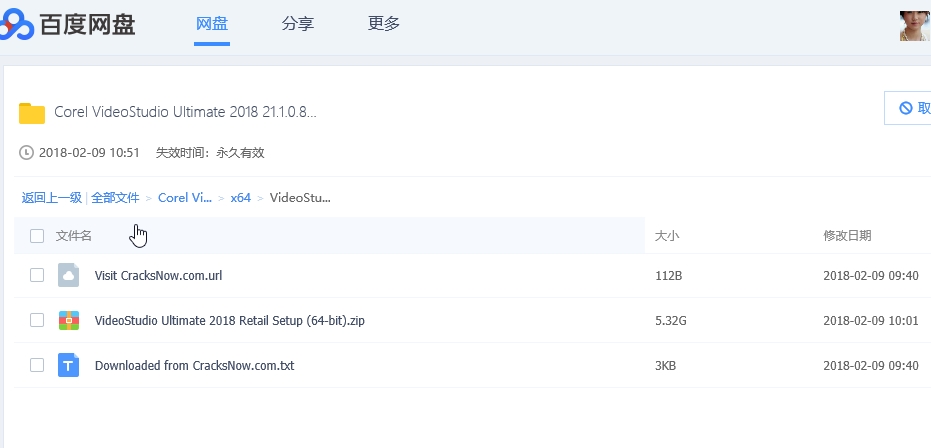Viewport: 931px width, 448px height.
Task: Navigate to x64 breadcrumb folder
Action: point(240,198)
